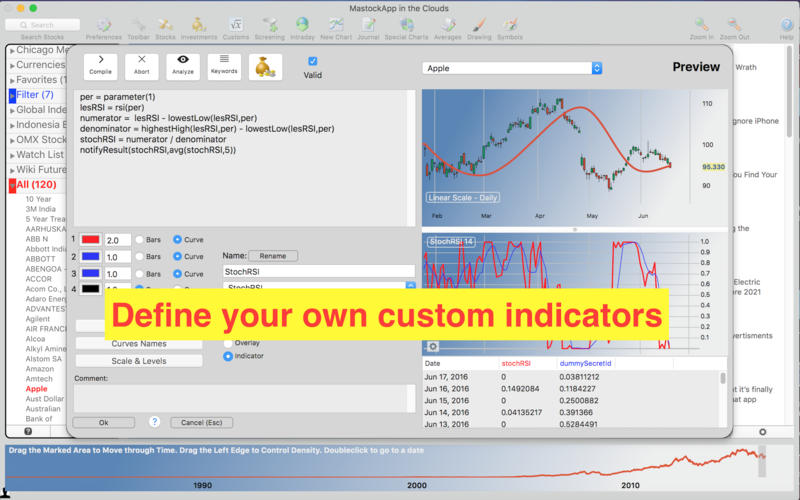Screen dimensions: 800x500
Task: Click the Toolbar customization icon
Action: point(138,25)
